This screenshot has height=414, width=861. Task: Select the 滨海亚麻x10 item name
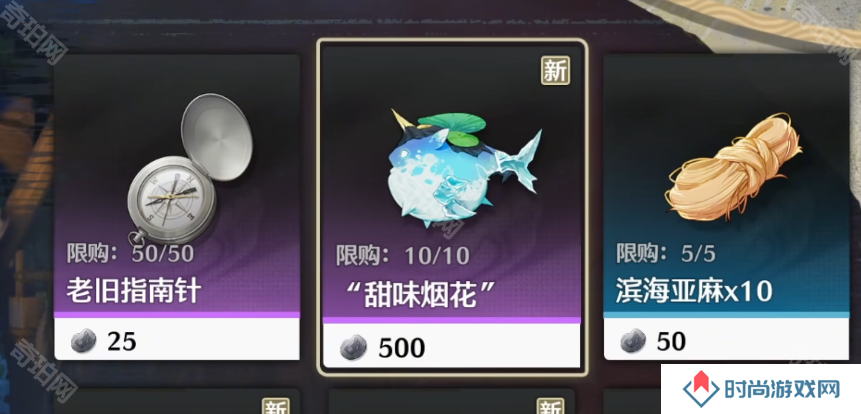[x=695, y=290]
